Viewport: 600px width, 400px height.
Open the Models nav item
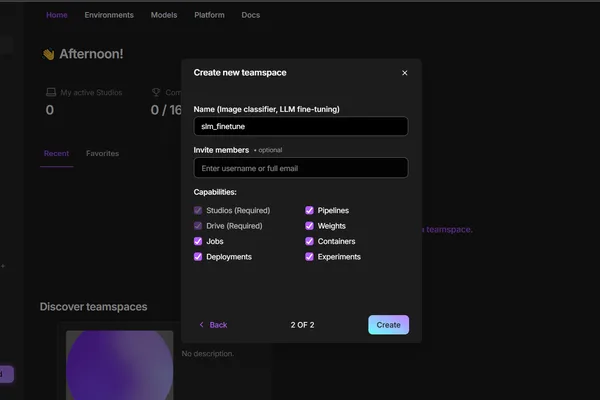[164, 15]
